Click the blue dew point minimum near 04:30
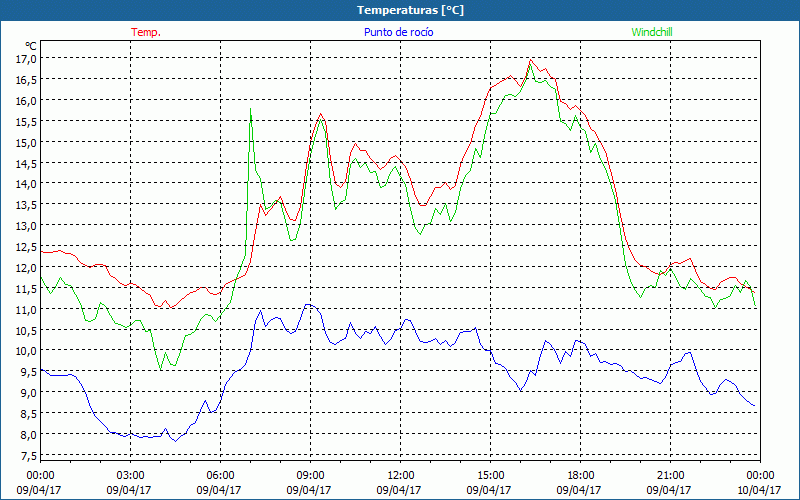Image resolution: width=800 pixels, height=500 pixels. point(176,441)
